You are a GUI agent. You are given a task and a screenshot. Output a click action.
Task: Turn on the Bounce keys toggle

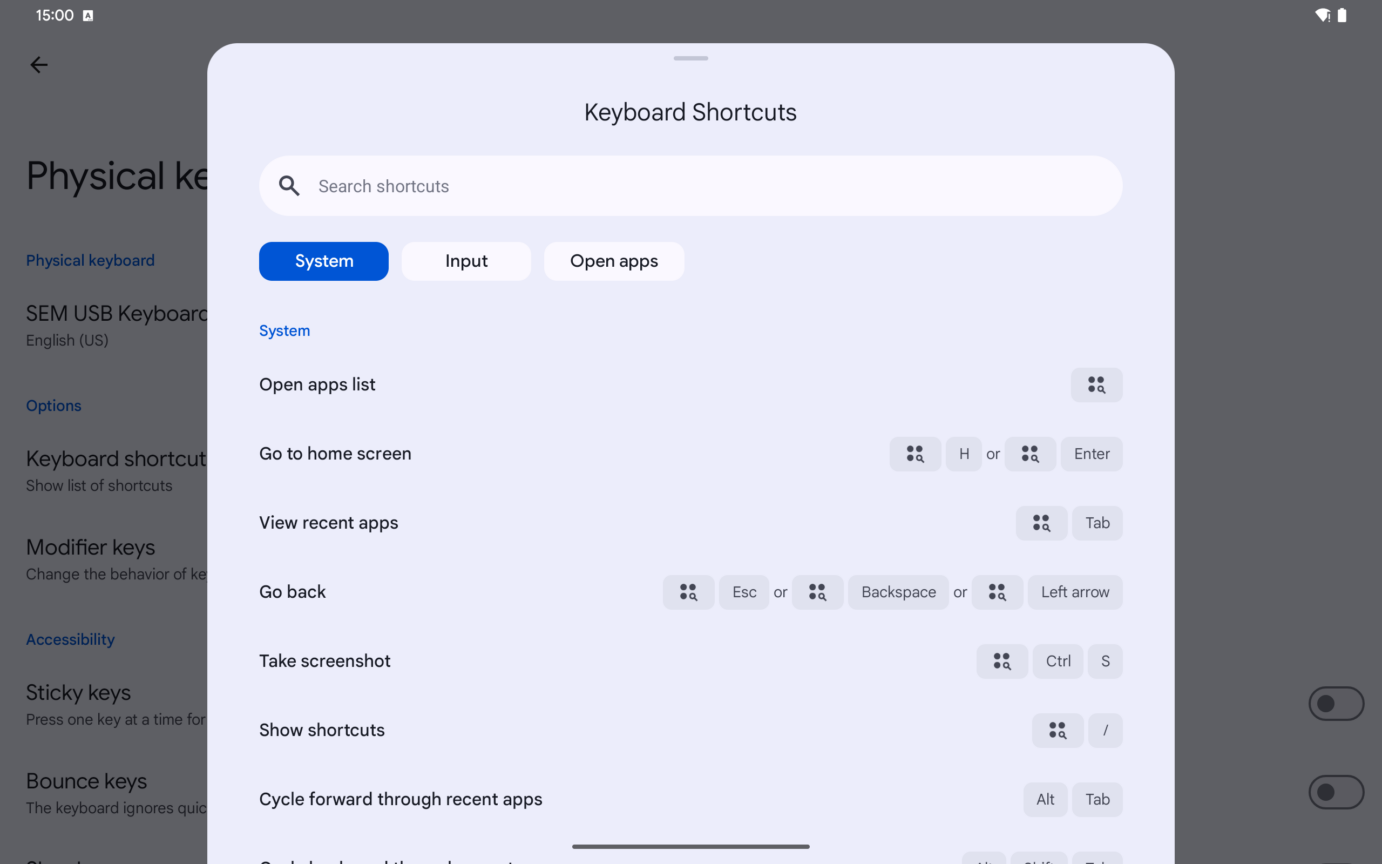tap(1336, 791)
